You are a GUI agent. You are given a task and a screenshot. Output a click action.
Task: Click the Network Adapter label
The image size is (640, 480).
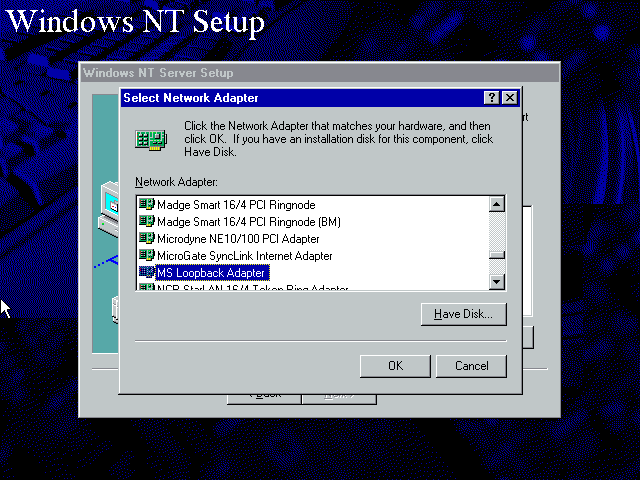tap(176, 182)
